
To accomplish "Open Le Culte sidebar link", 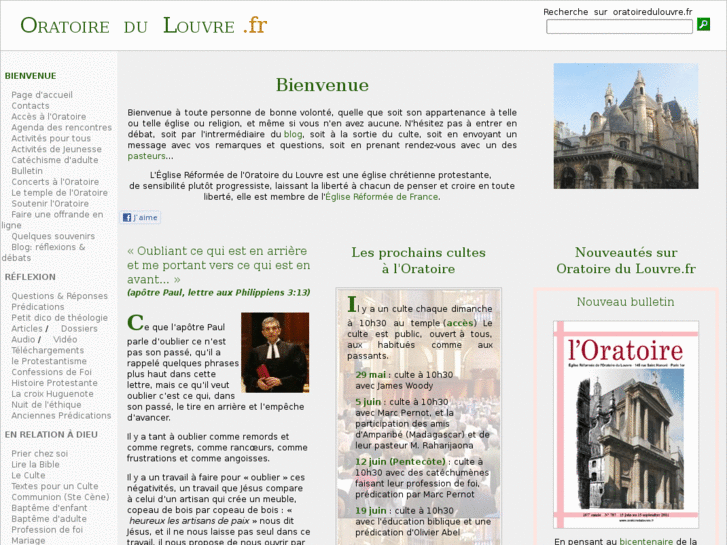I will (x=28, y=475).
